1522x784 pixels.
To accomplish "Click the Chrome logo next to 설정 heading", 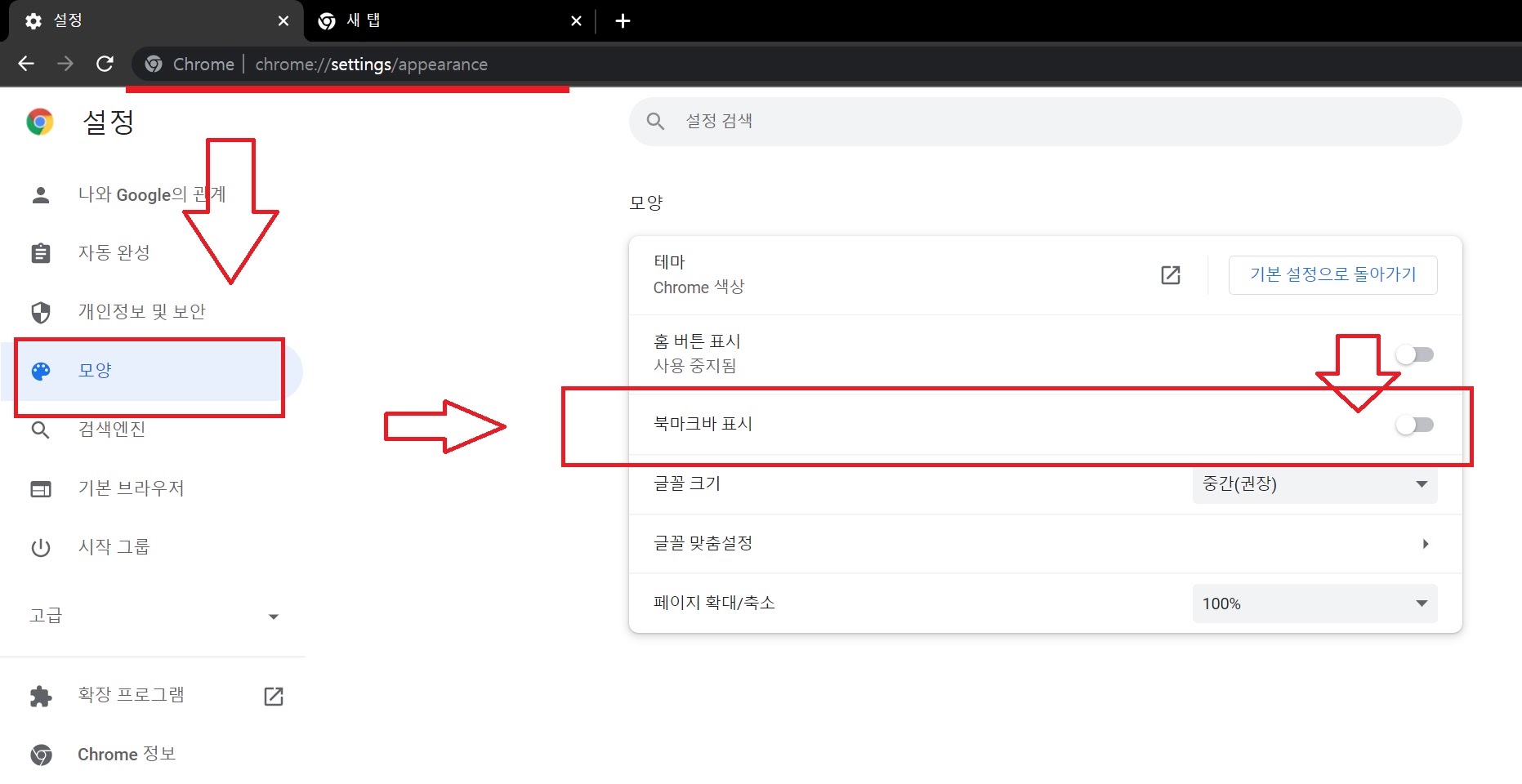I will [40, 122].
